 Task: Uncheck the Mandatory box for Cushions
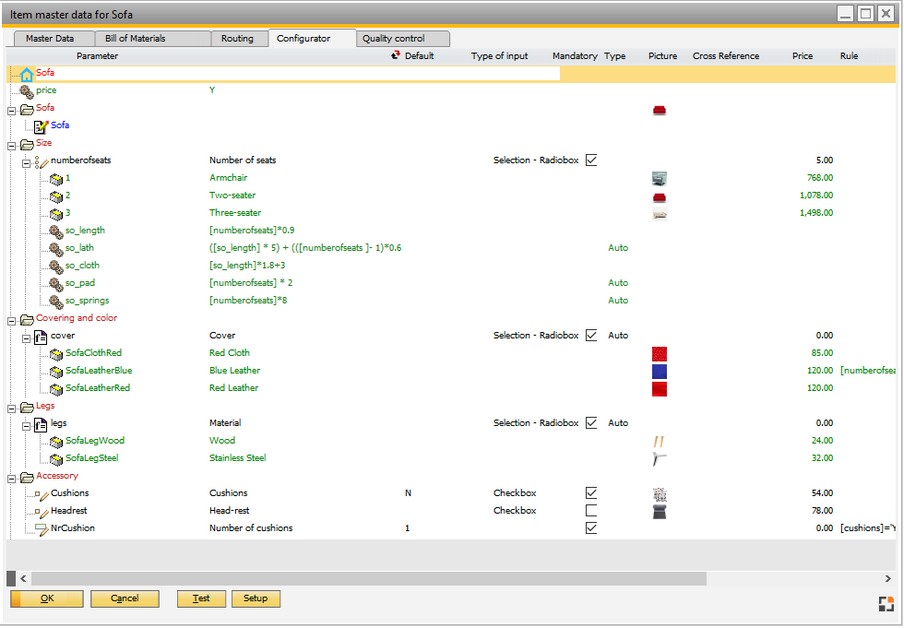tap(591, 492)
